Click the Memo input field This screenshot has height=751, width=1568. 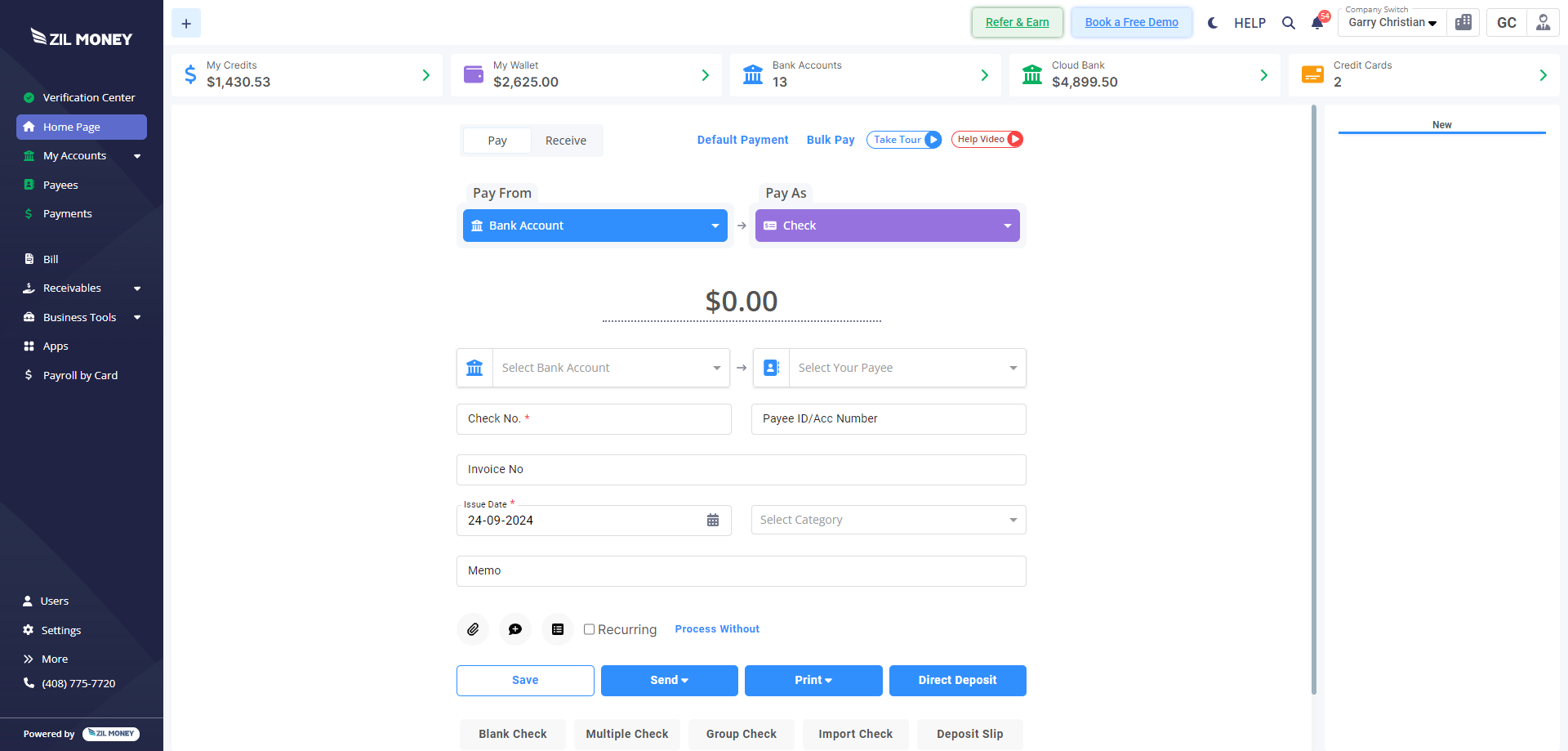tap(741, 571)
